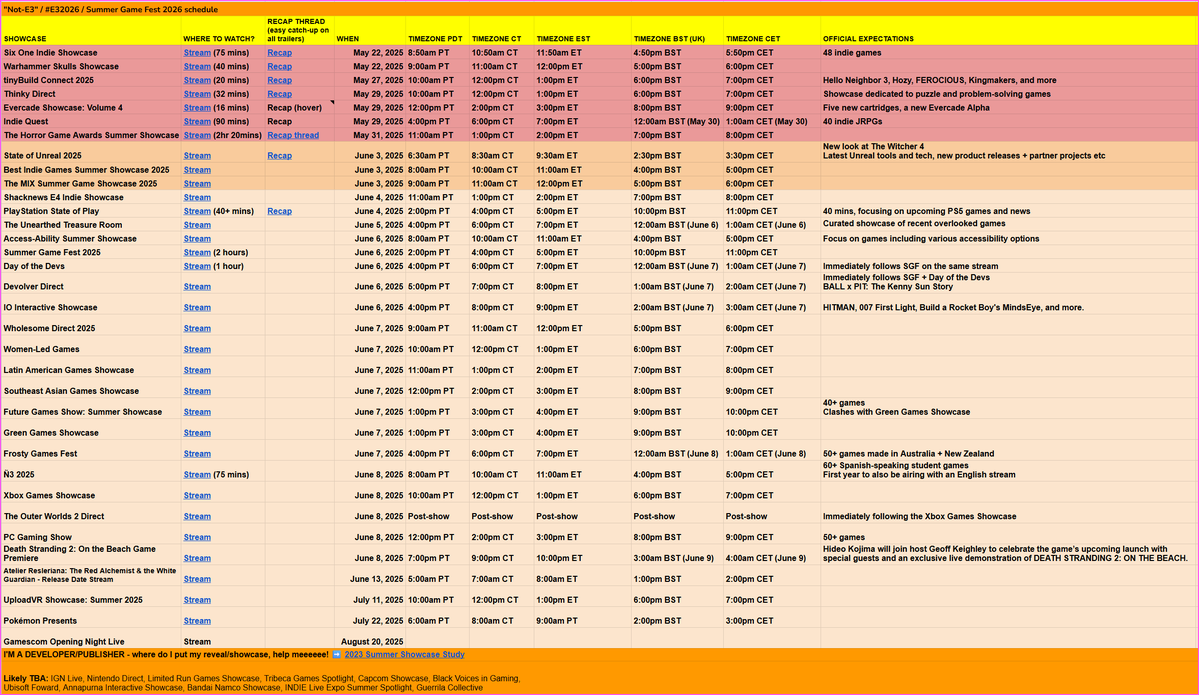Open the Day of the Devs Stream link
Screen dimensions: 1199x695
pos(197,266)
